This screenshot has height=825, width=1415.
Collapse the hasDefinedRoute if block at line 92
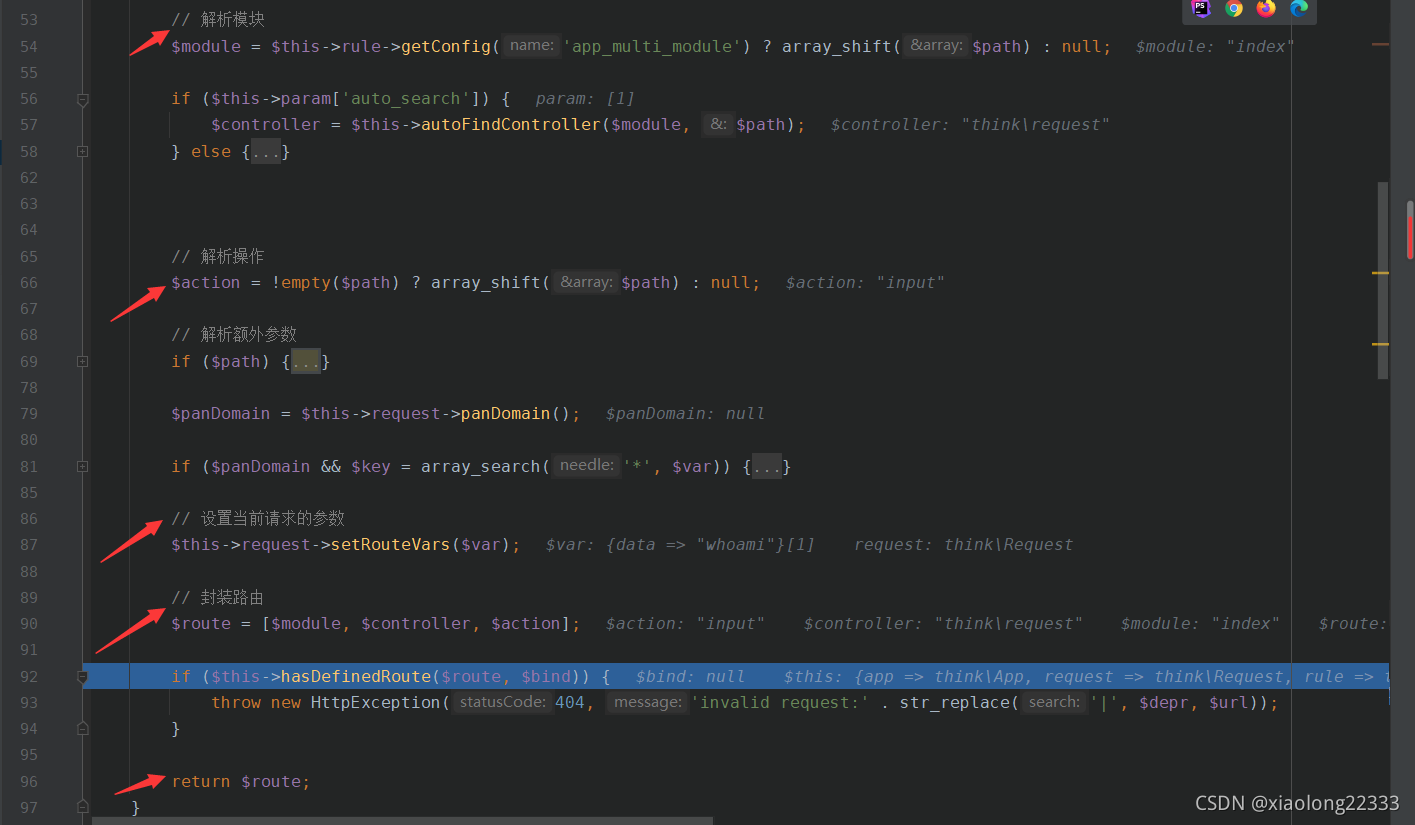[x=83, y=676]
